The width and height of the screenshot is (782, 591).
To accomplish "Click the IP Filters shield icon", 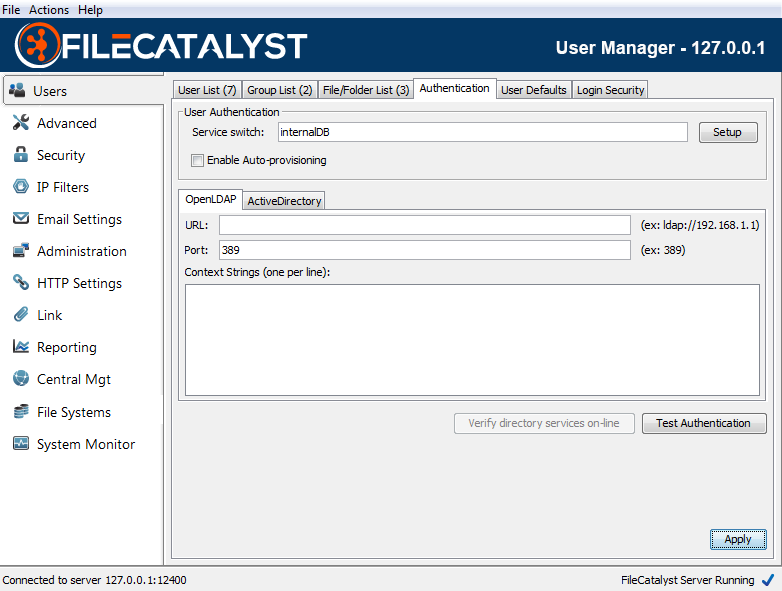I will coord(21,187).
